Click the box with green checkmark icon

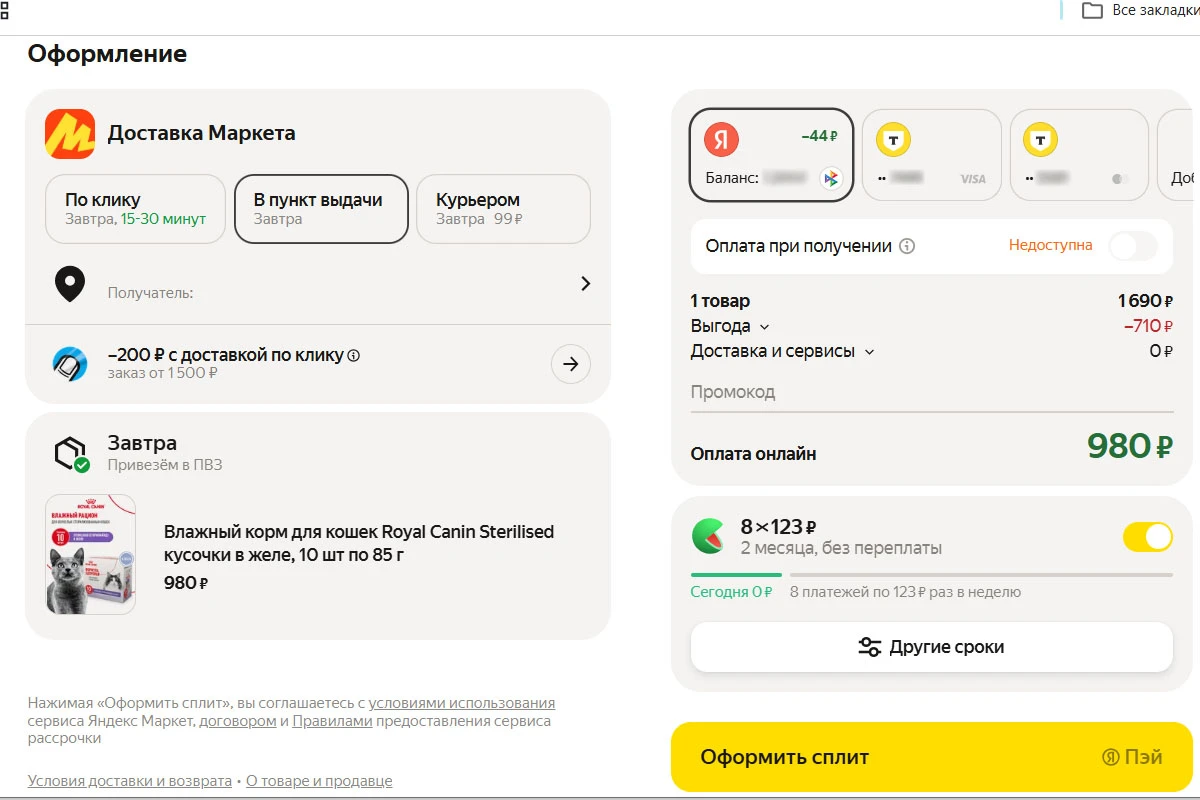(x=72, y=455)
